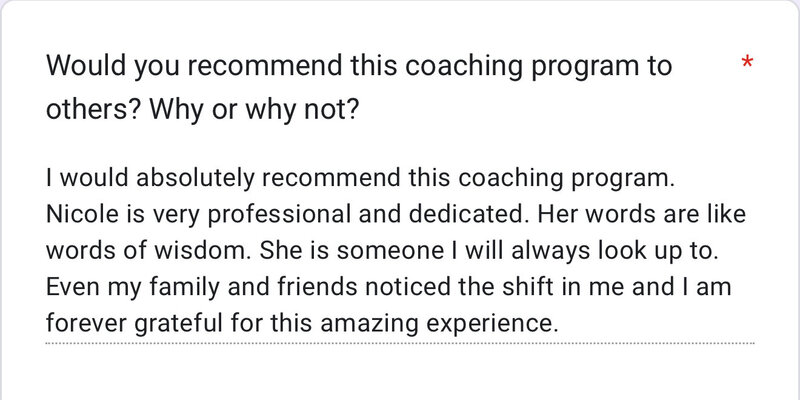The width and height of the screenshot is (800, 400).
Task: Click the 'others? Why or why not?' line
Action: pyautogui.click(x=203, y=110)
